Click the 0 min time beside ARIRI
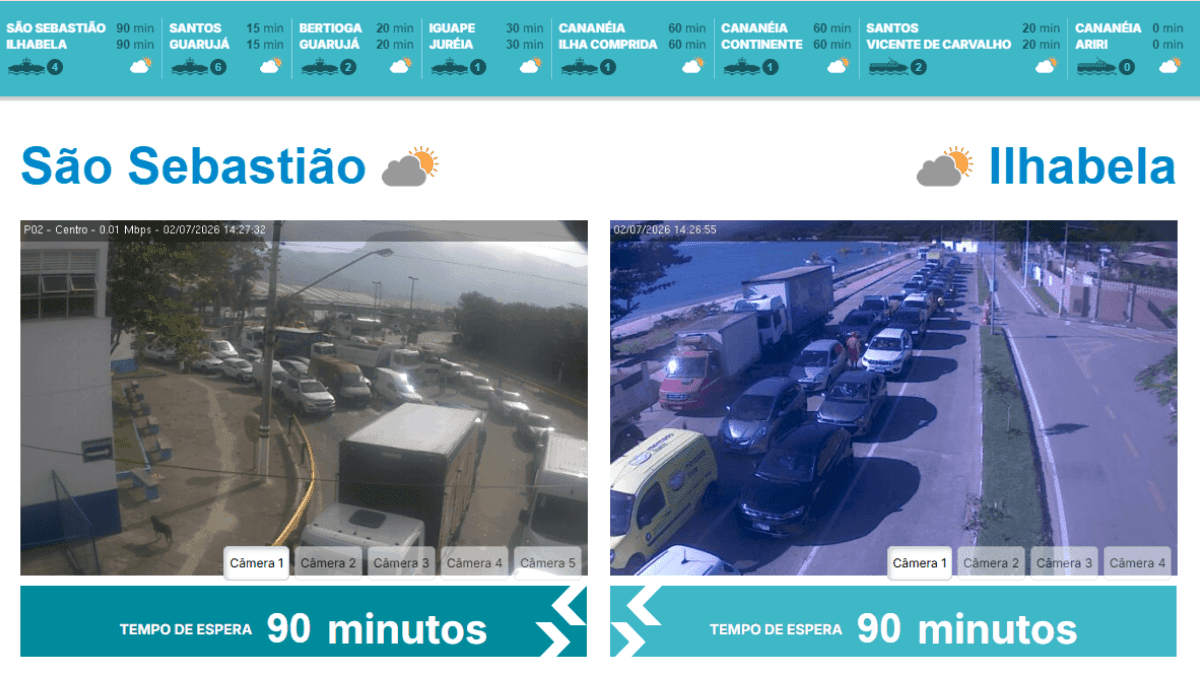 pyautogui.click(x=1167, y=44)
